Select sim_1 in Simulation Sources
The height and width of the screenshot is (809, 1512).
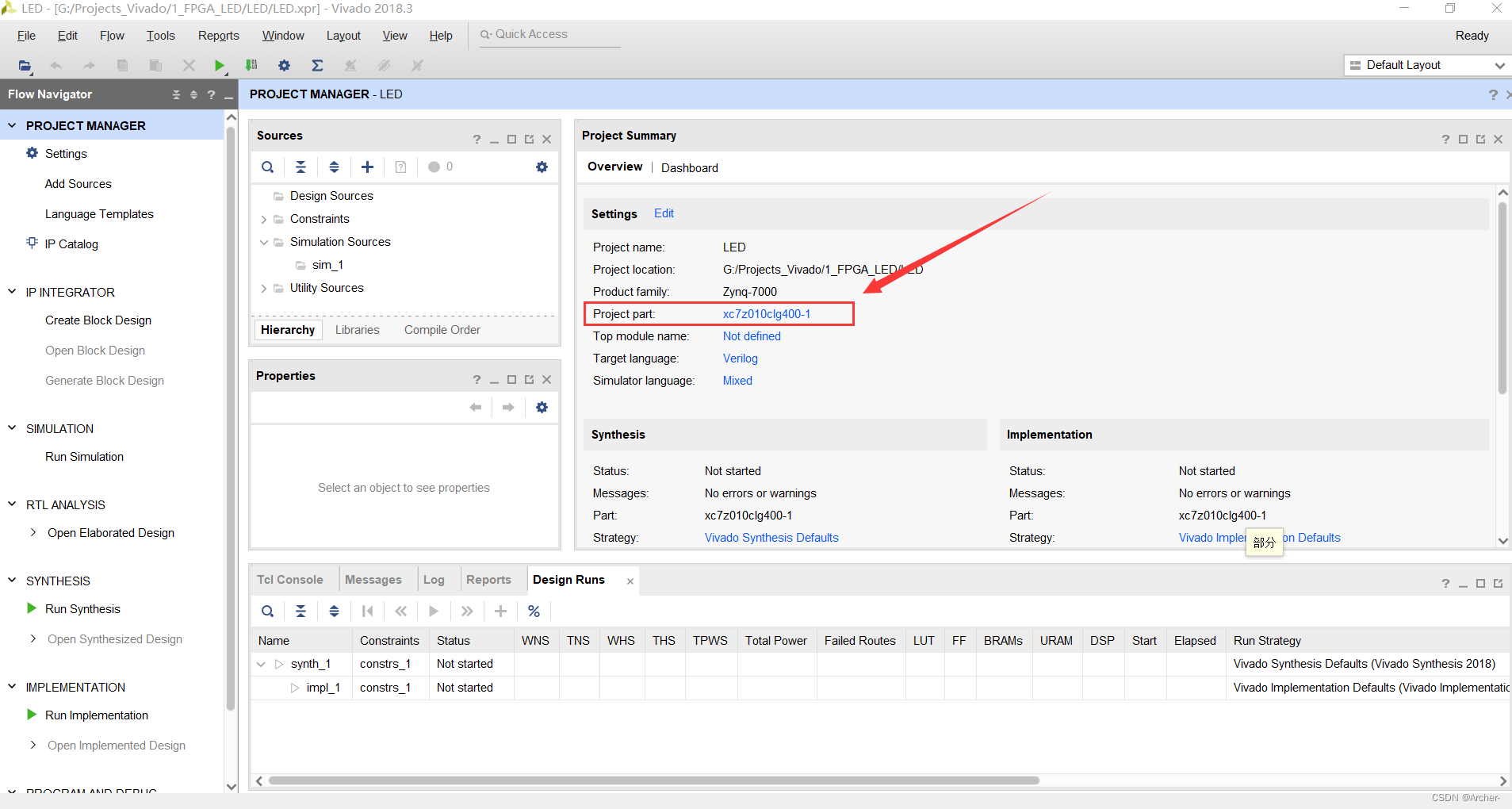[327, 265]
